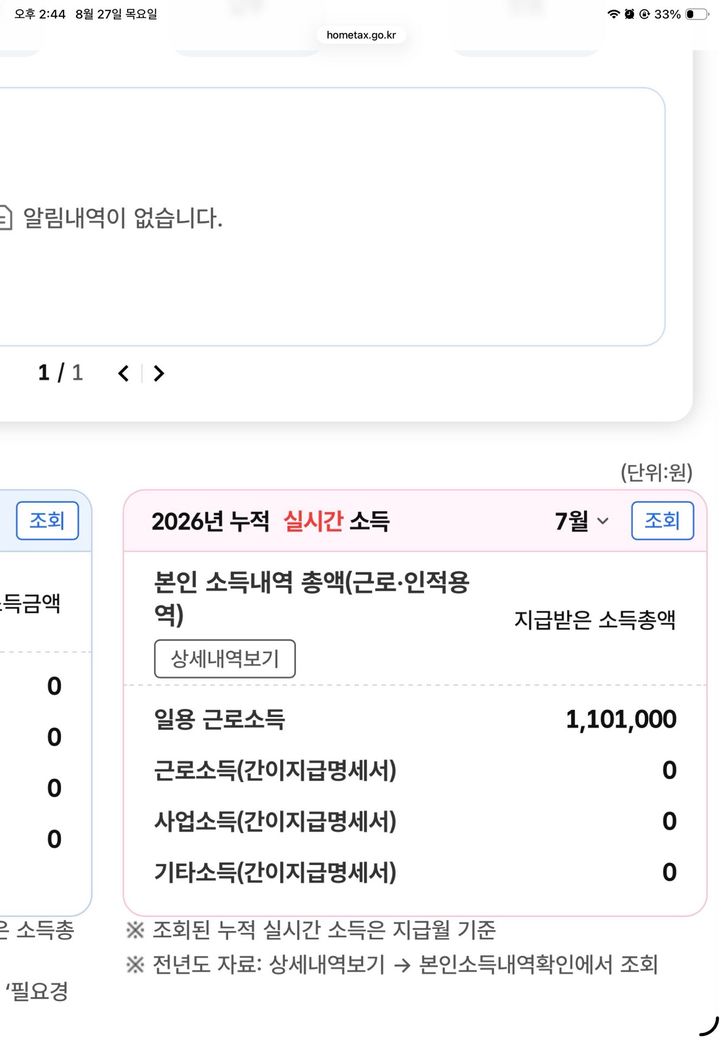Go to previous alert page arrow
The height and width of the screenshot is (1040, 723).
click(x=123, y=373)
